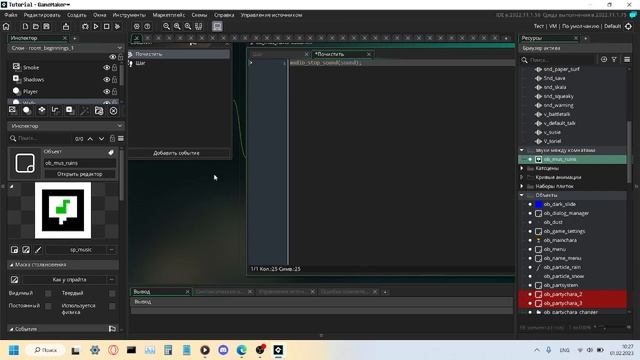The image size is (640, 360).
Task: Expand the Кривые анимации folder
Action: [x=522, y=177]
